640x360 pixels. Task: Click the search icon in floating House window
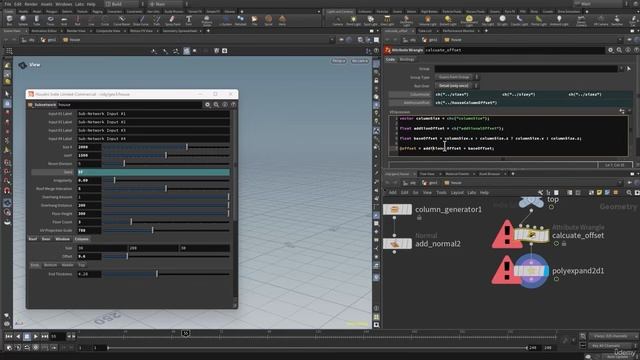tap(216, 105)
